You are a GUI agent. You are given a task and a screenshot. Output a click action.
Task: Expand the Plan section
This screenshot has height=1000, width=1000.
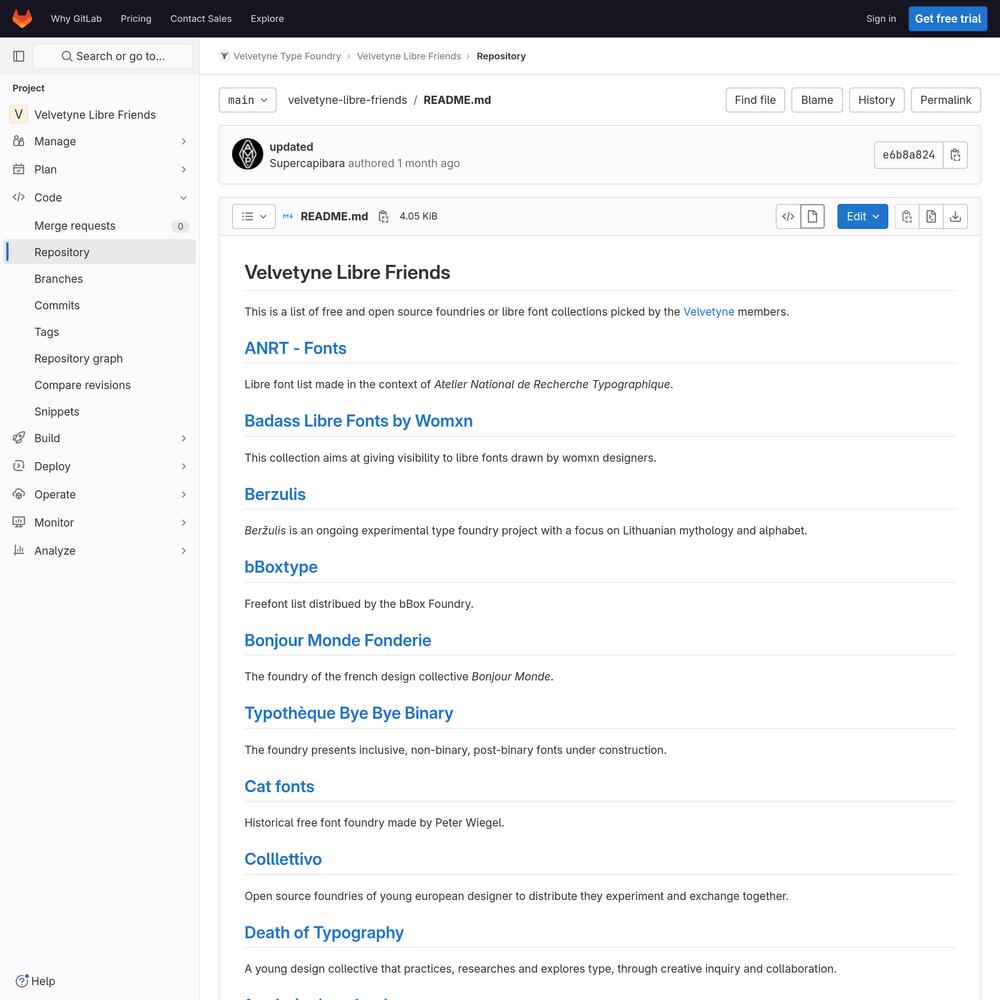pyautogui.click(x=184, y=169)
